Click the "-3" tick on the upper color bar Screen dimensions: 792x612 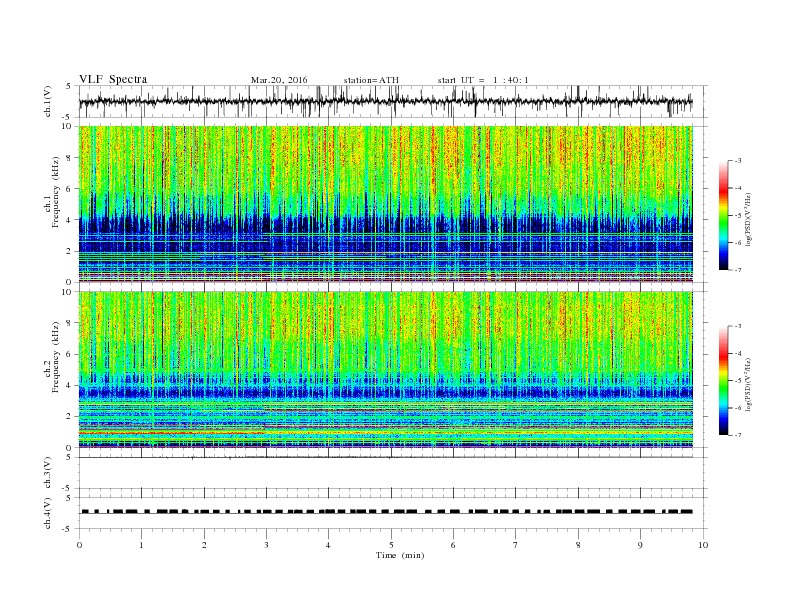pyautogui.click(x=738, y=161)
